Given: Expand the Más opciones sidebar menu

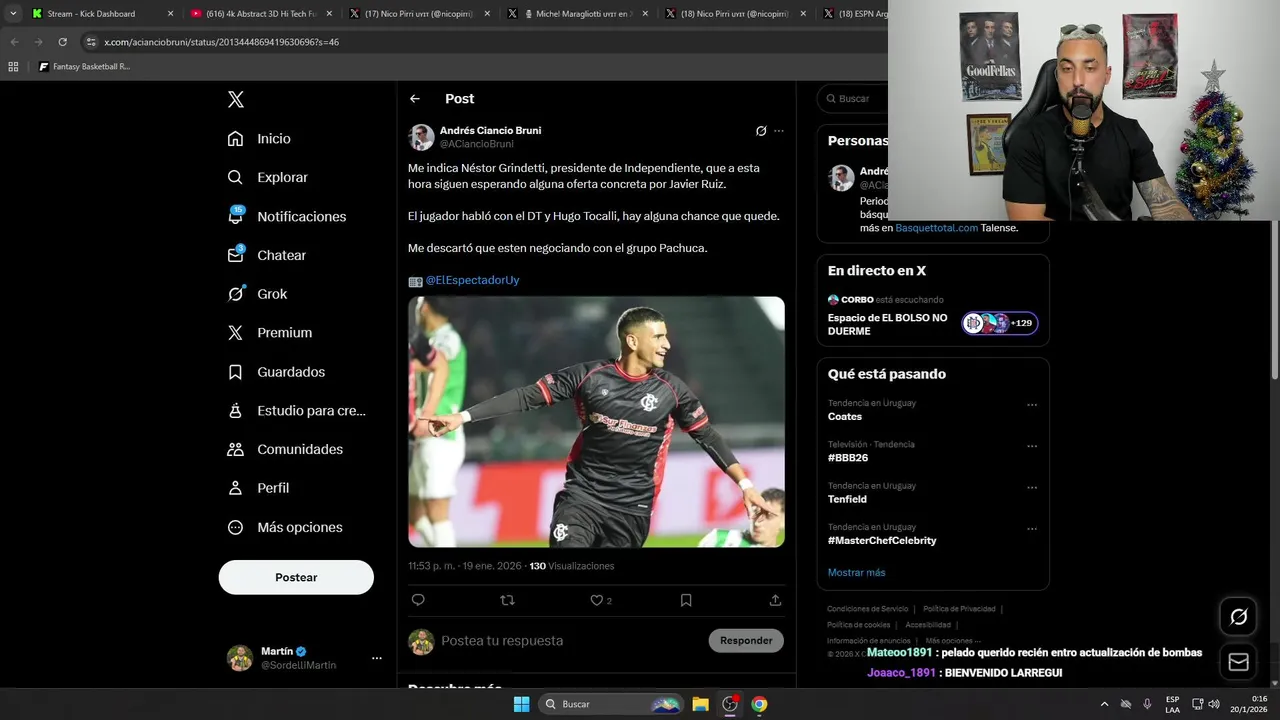Looking at the screenshot, I should pos(285,527).
